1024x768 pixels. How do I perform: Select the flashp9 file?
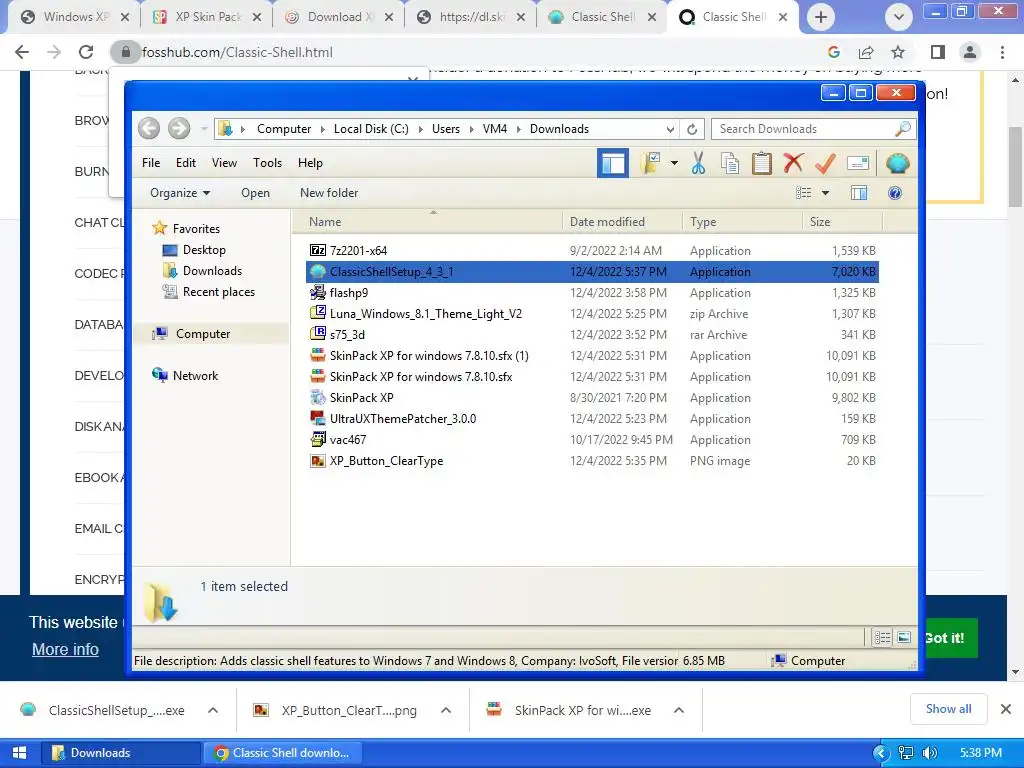(x=592, y=293)
